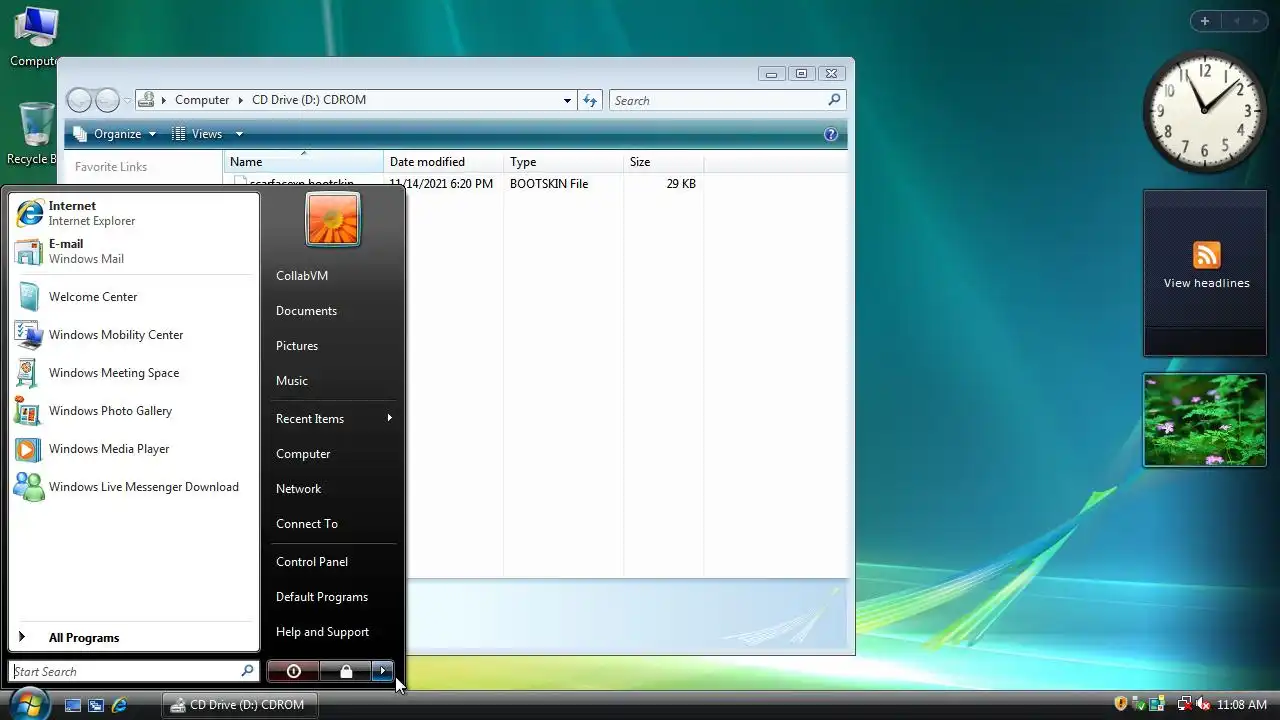The height and width of the screenshot is (720, 1280).
Task: Click the Explorer search magnifier icon
Action: coord(835,100)
